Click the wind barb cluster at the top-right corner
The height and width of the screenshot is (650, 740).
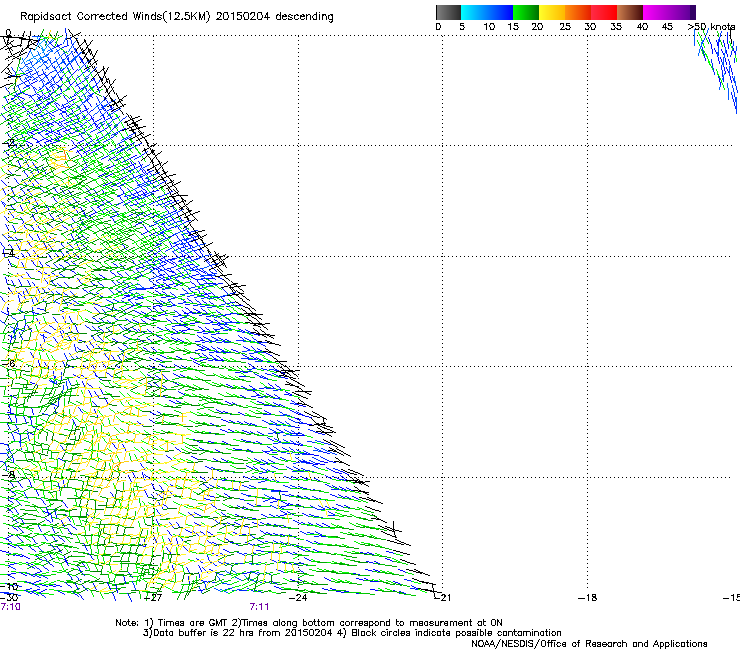click(x=716, y=71)
